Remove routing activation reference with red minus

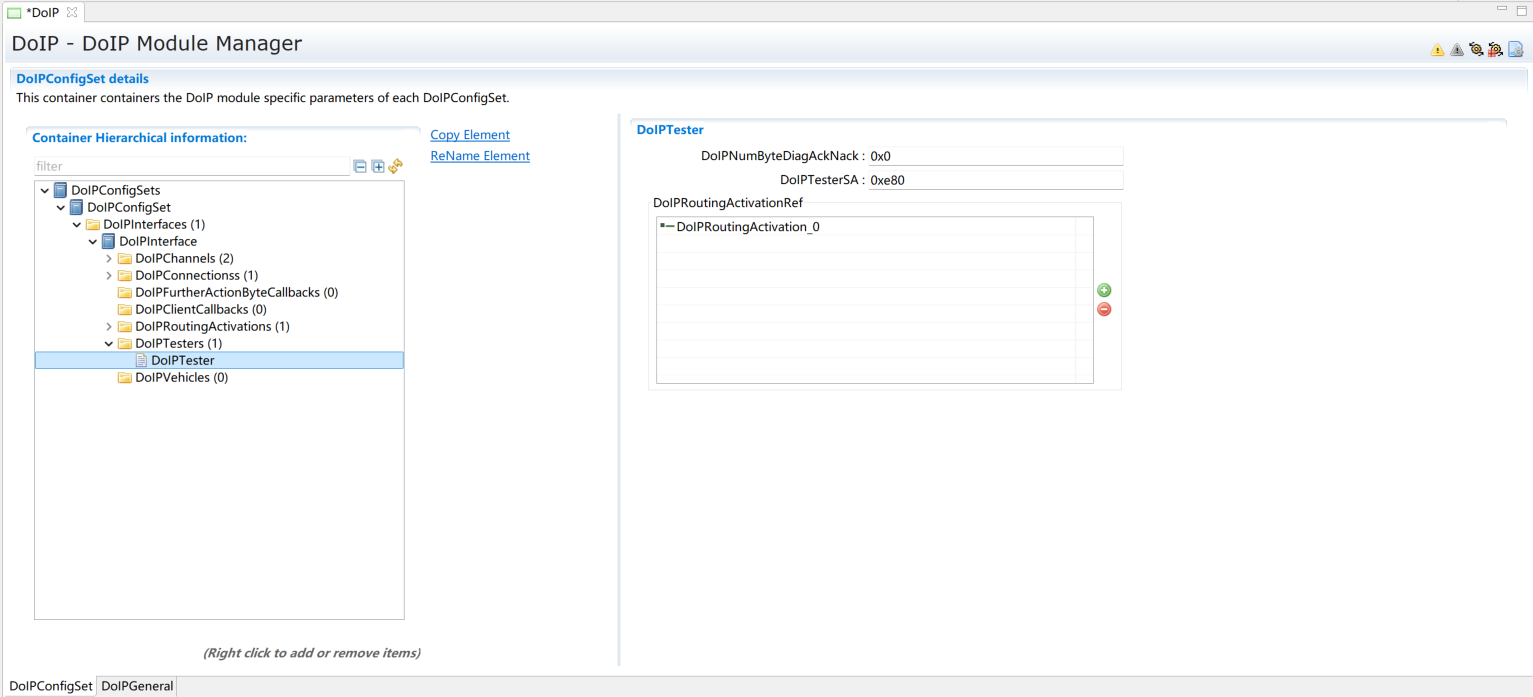click(1104, 309)
